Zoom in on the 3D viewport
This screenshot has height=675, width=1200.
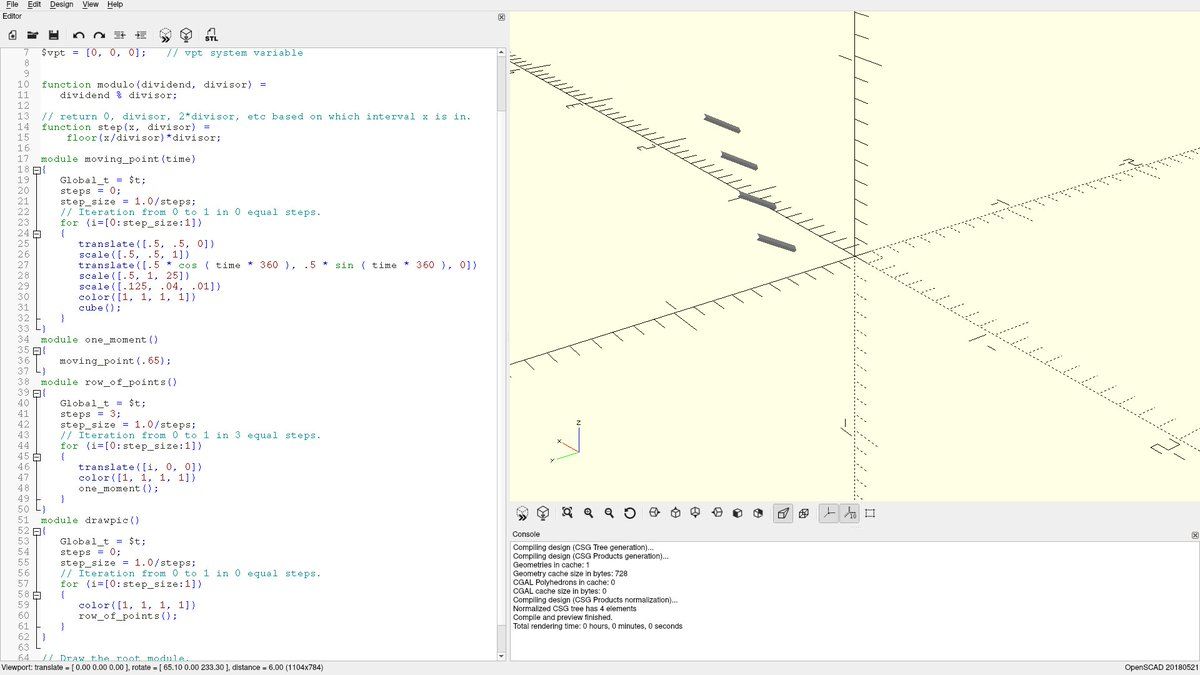click(x=588, y=513)
